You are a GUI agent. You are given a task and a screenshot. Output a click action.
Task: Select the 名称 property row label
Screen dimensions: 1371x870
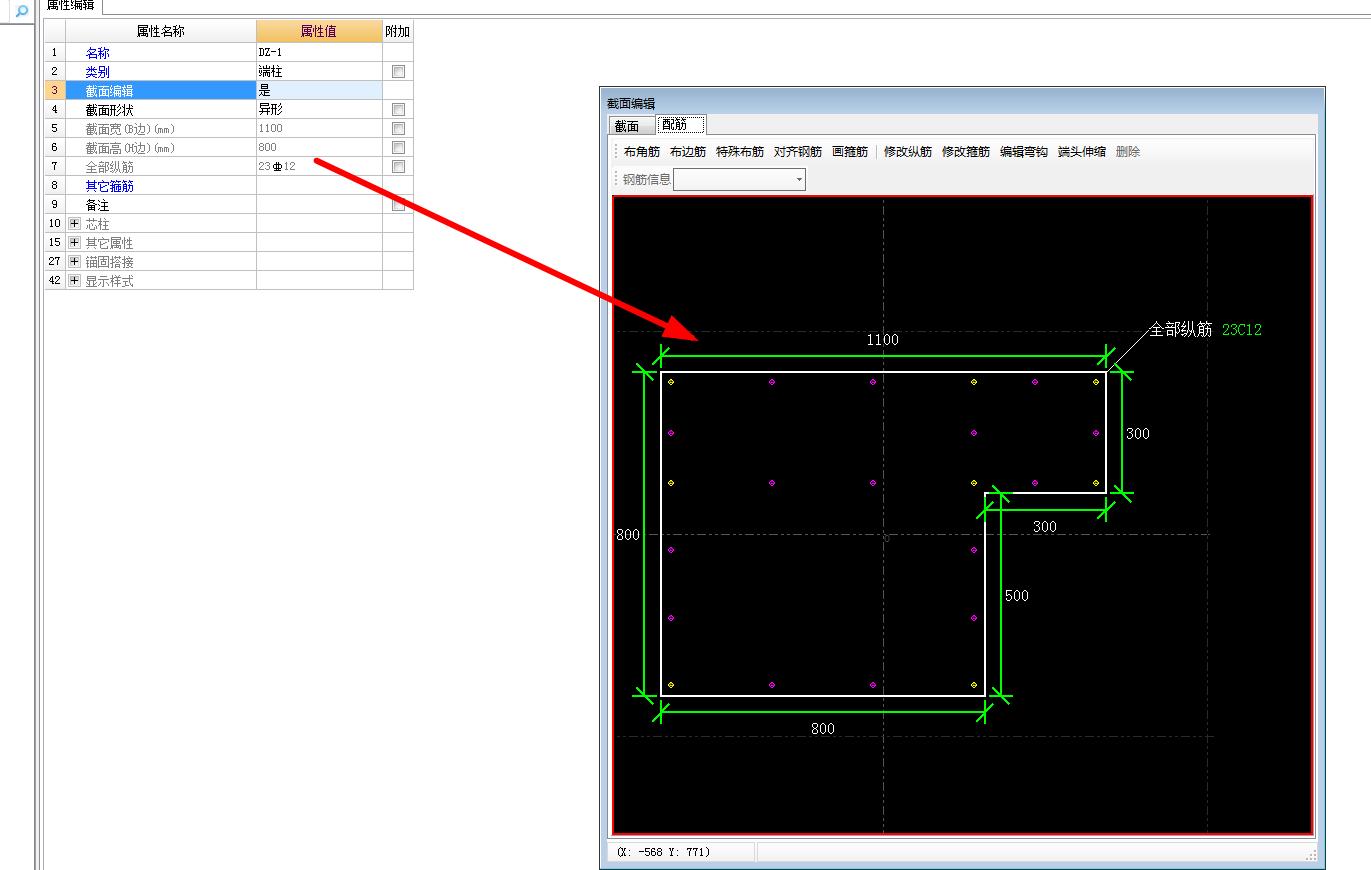click(97, 53)
